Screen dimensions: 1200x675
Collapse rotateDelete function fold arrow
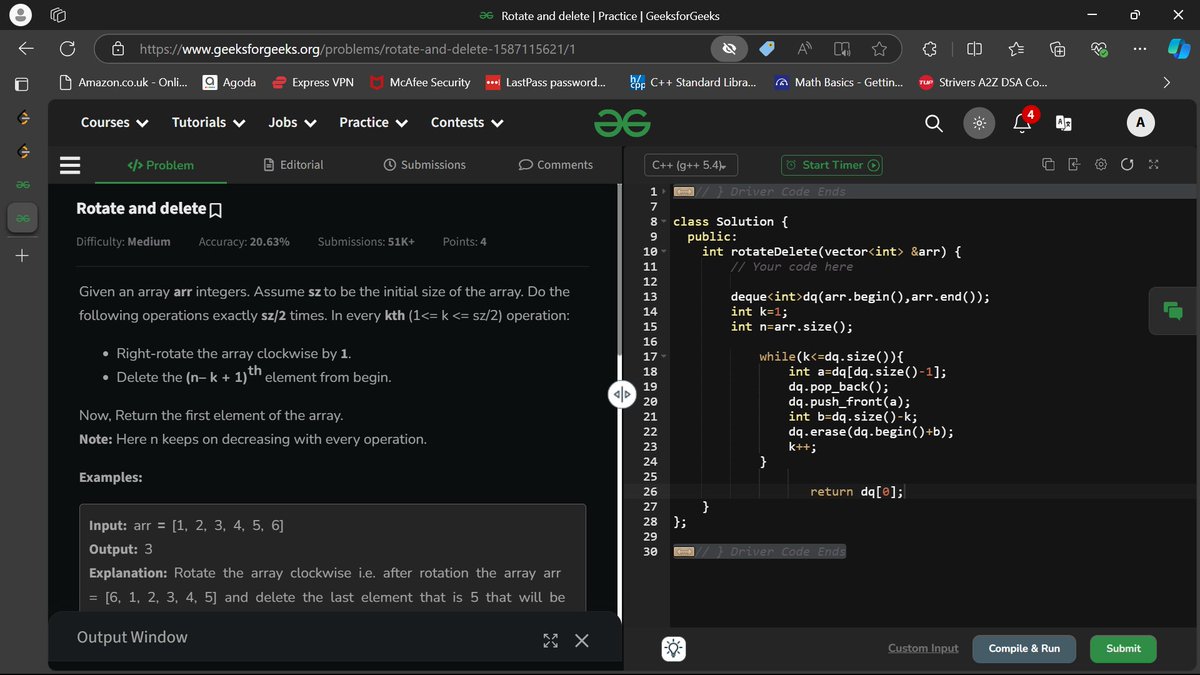click(663, 251)
